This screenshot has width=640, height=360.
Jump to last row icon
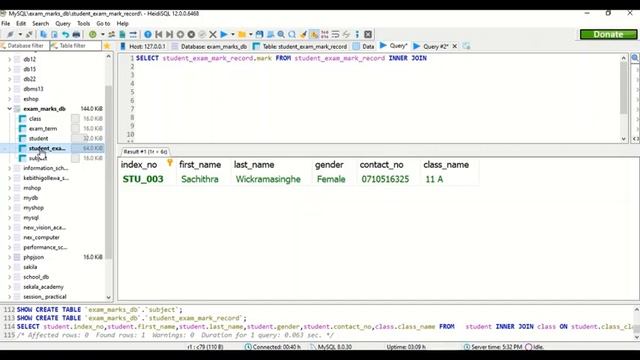pyautogui.click(x=169, y=34)
